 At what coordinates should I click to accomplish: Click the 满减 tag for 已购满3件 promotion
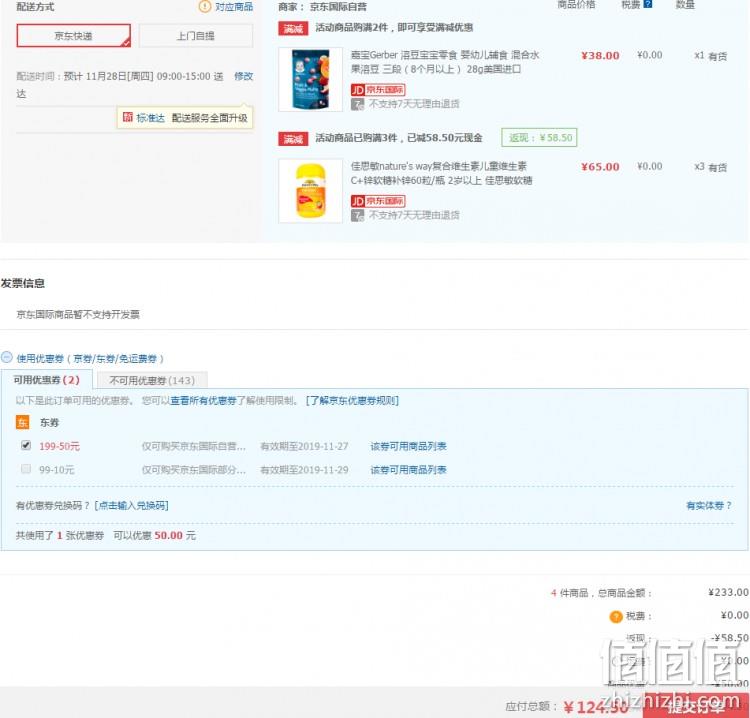click(293, 139)
